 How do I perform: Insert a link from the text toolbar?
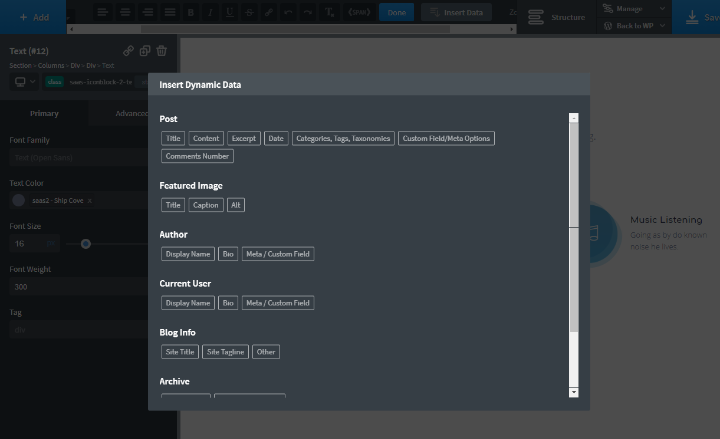269,12
